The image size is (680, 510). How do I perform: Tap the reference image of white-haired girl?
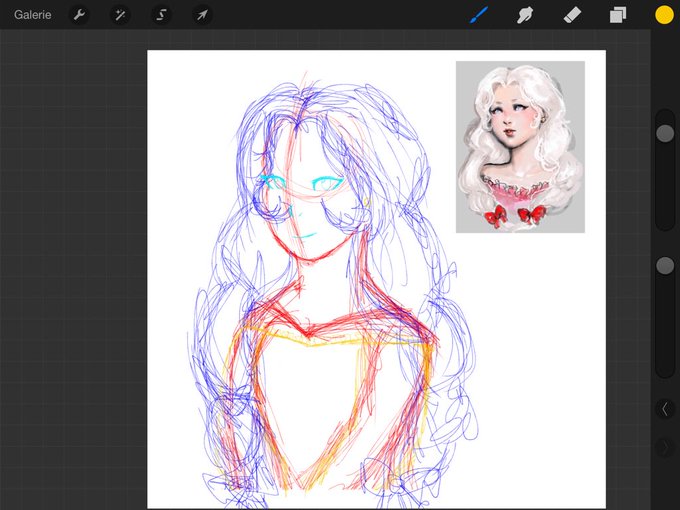pos(520,147)
